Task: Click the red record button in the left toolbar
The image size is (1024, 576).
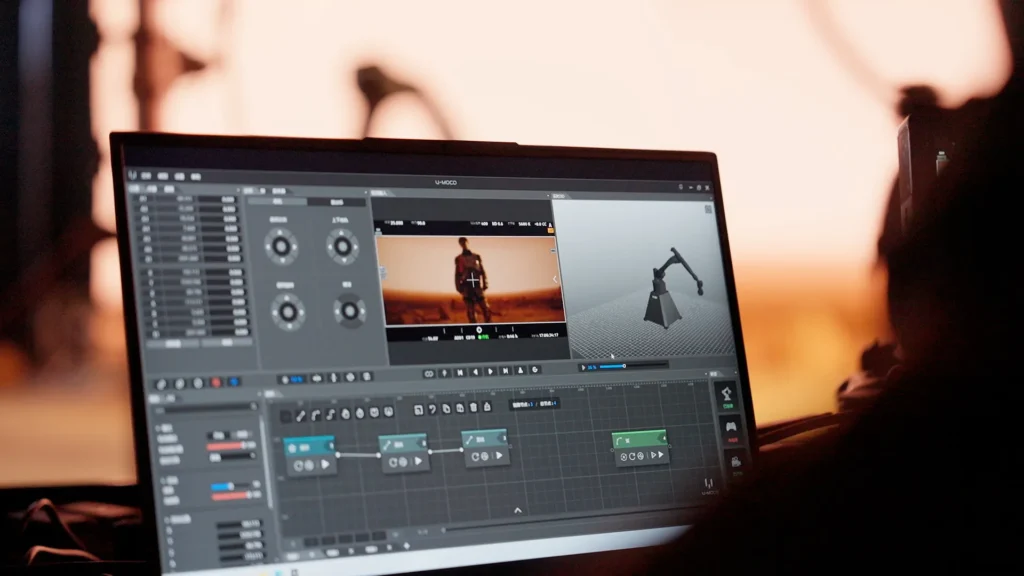Action: click(216, 383)
